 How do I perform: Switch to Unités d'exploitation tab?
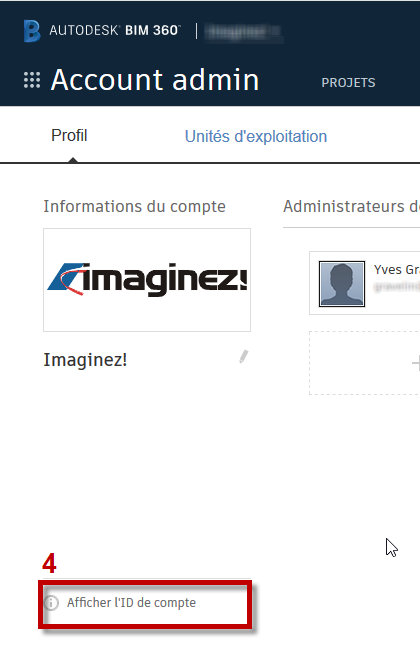(256, 137)
